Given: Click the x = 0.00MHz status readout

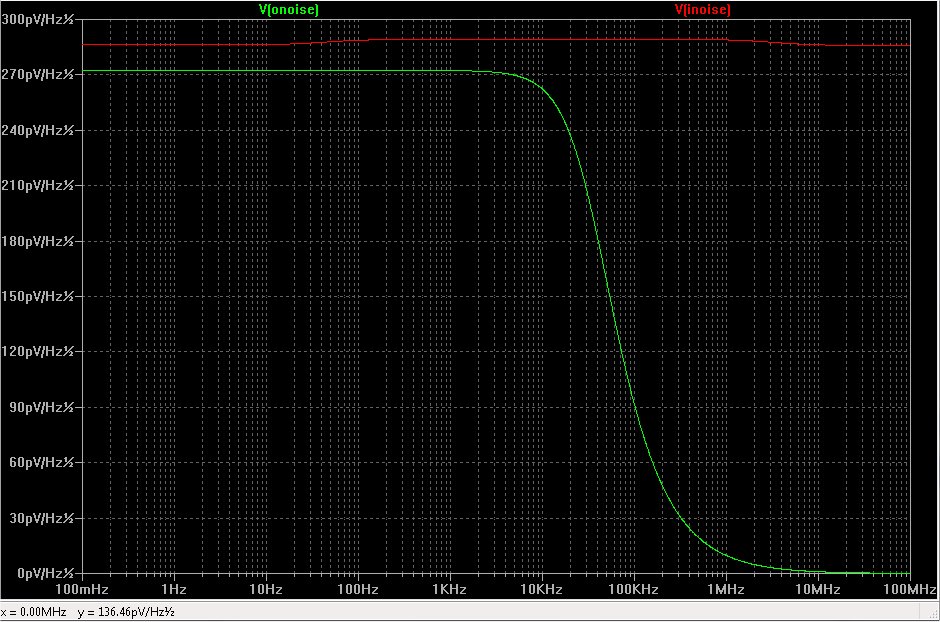Looking at the screenshot, I should pyautogui.click(x=34, y=612).
